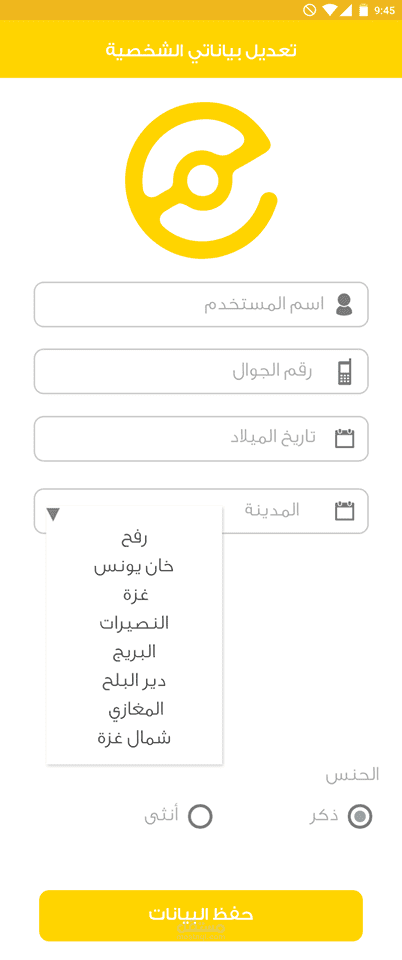Image resolution: width=402 pixels, height=960 pixels.
Task: Click the calendar icon beside المدينة
Action: click(344, 511)
